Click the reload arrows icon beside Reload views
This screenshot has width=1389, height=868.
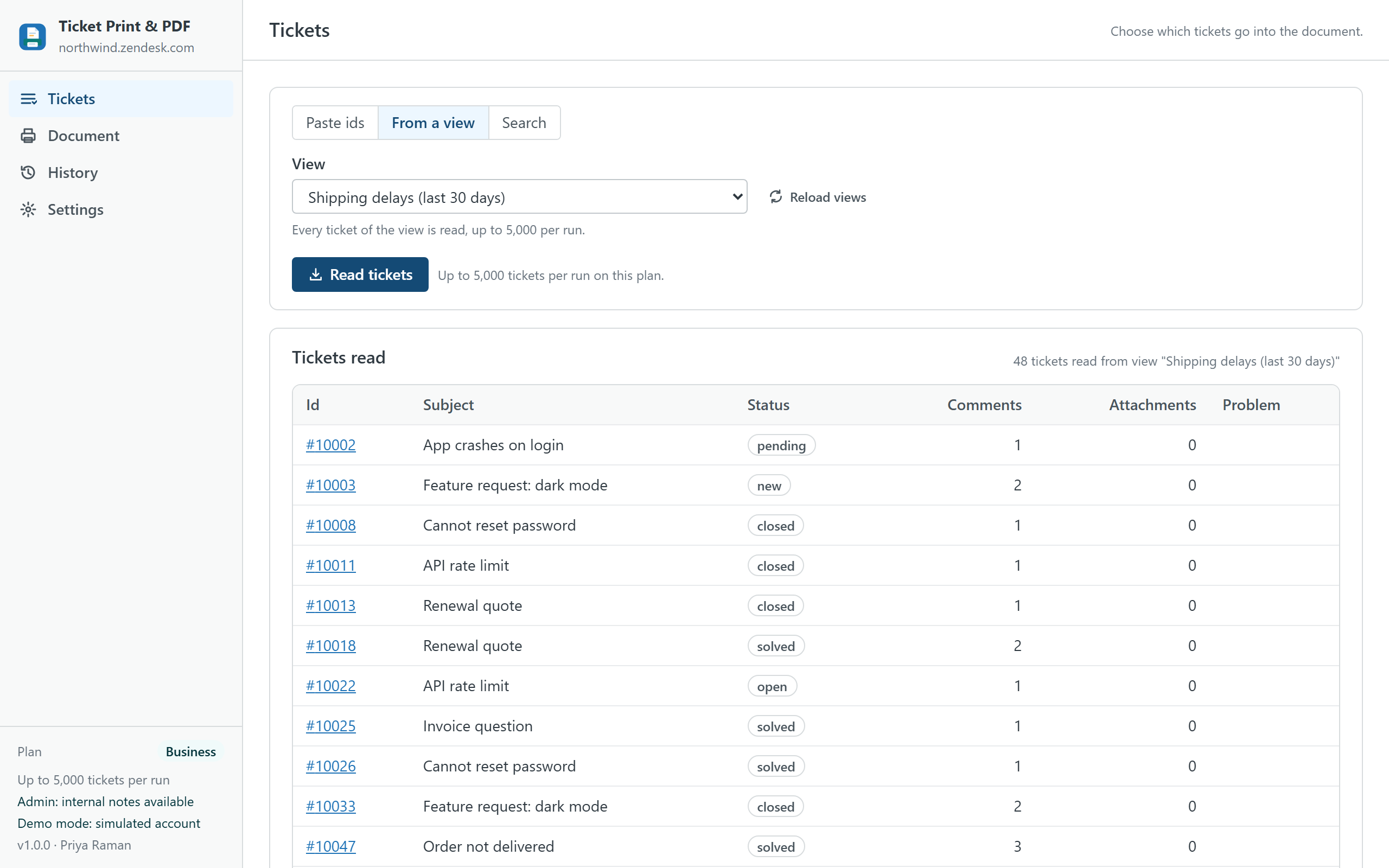tap(776, 197)
